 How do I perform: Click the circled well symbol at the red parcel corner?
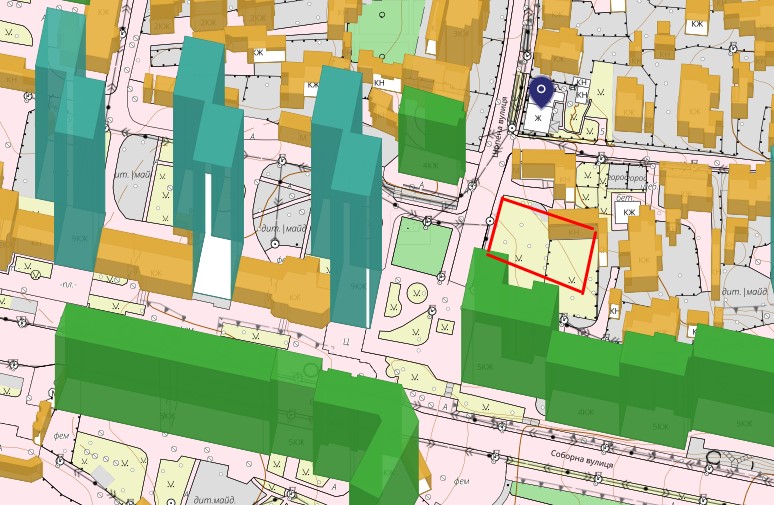tap(490, 221)
